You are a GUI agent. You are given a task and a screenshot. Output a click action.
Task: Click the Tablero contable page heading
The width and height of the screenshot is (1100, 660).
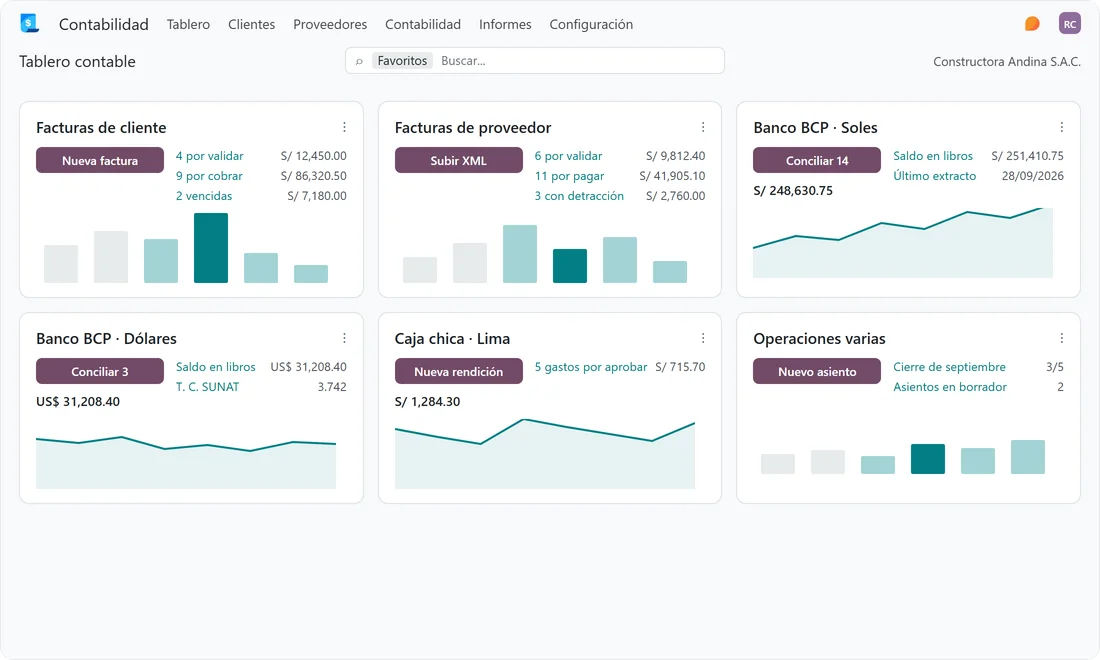click(x=77, y=62)
